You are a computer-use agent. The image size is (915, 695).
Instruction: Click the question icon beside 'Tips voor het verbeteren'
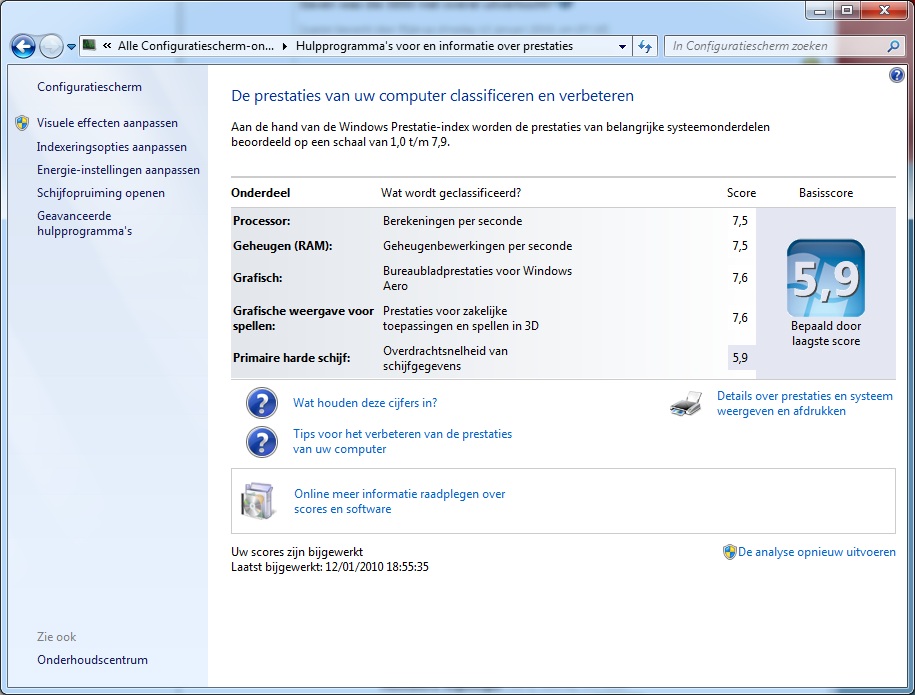pos(261,442)
